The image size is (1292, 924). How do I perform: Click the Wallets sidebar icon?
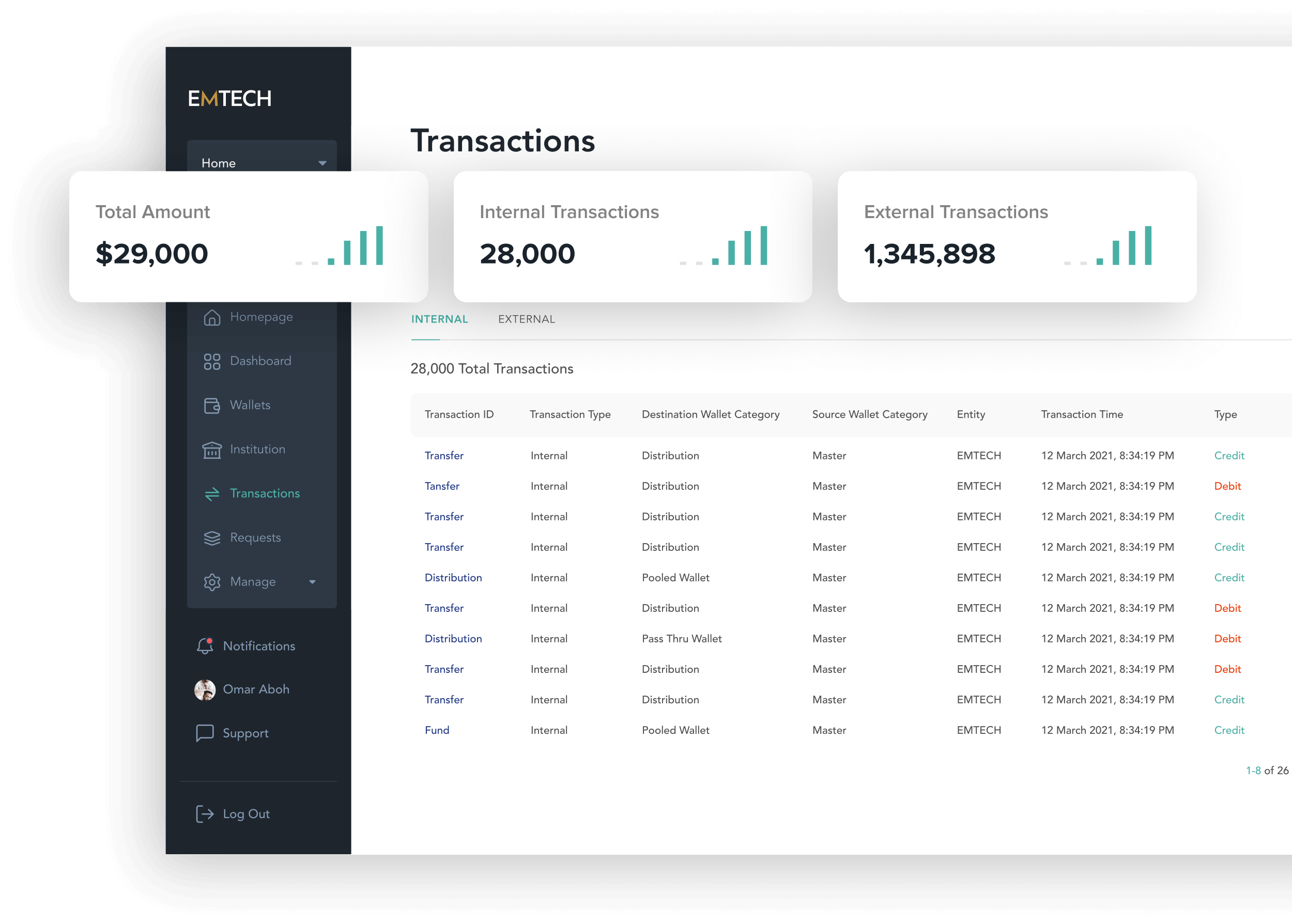(x=214, y=404)
